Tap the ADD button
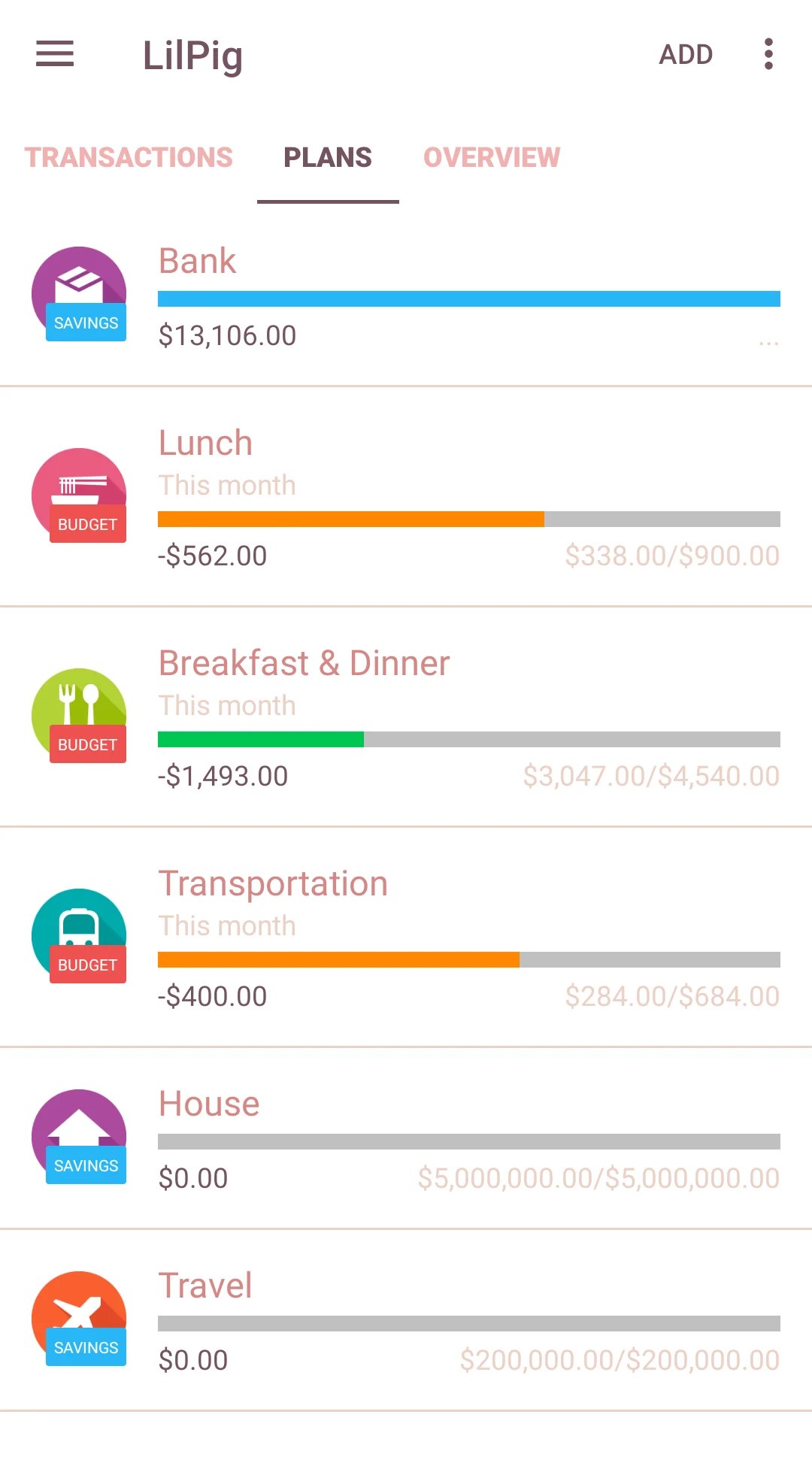This screenshot has height=1460, width=812. [686, 54]
